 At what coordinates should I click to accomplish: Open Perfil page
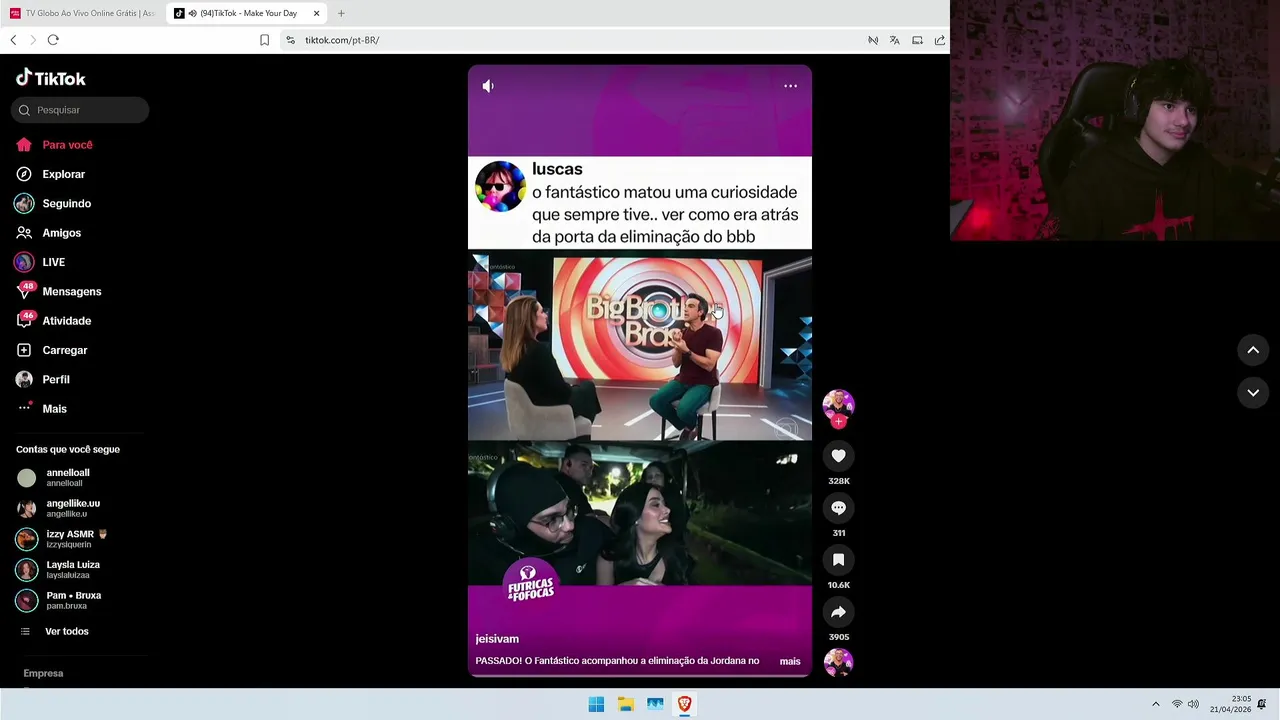coord(55,379)
